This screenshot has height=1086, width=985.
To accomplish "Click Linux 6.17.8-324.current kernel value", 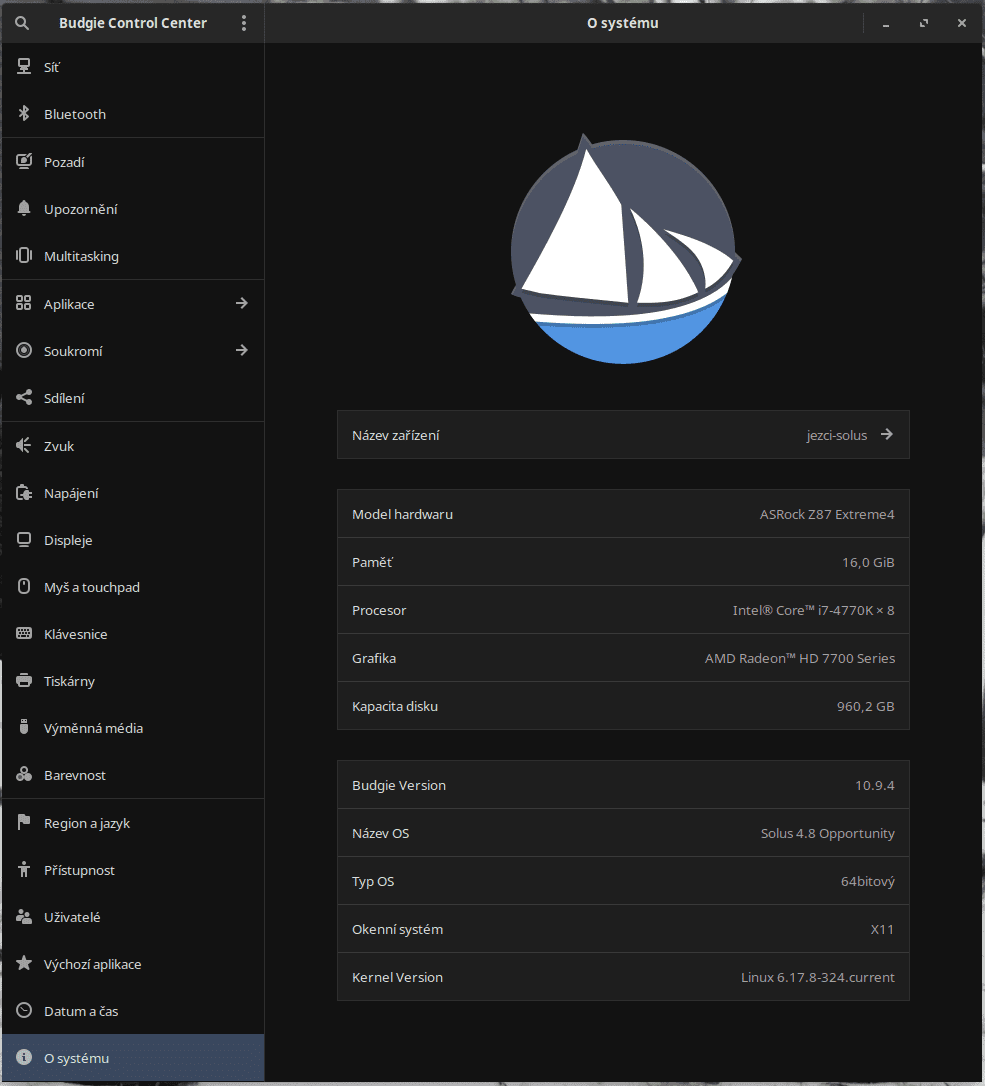I will tap(818, 977).
